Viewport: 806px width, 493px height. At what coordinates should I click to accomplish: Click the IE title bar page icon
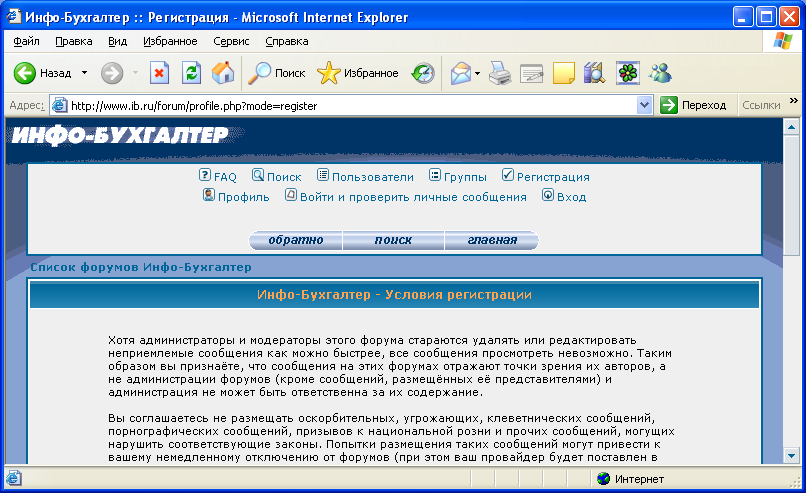tap(12, 16)
